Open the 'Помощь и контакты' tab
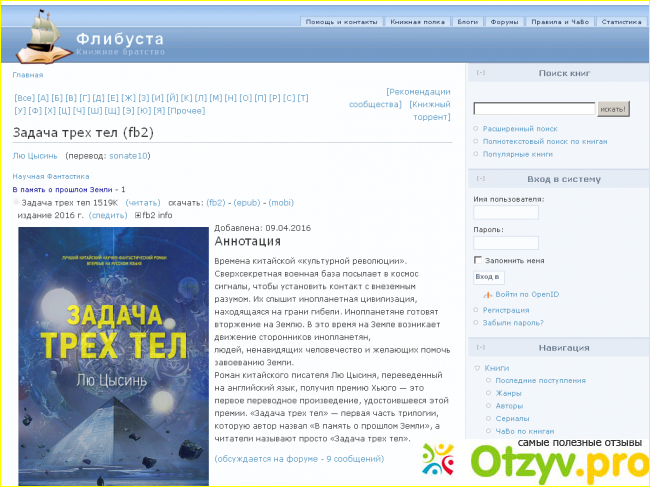650x487 pixels. [x=341, y=21]
